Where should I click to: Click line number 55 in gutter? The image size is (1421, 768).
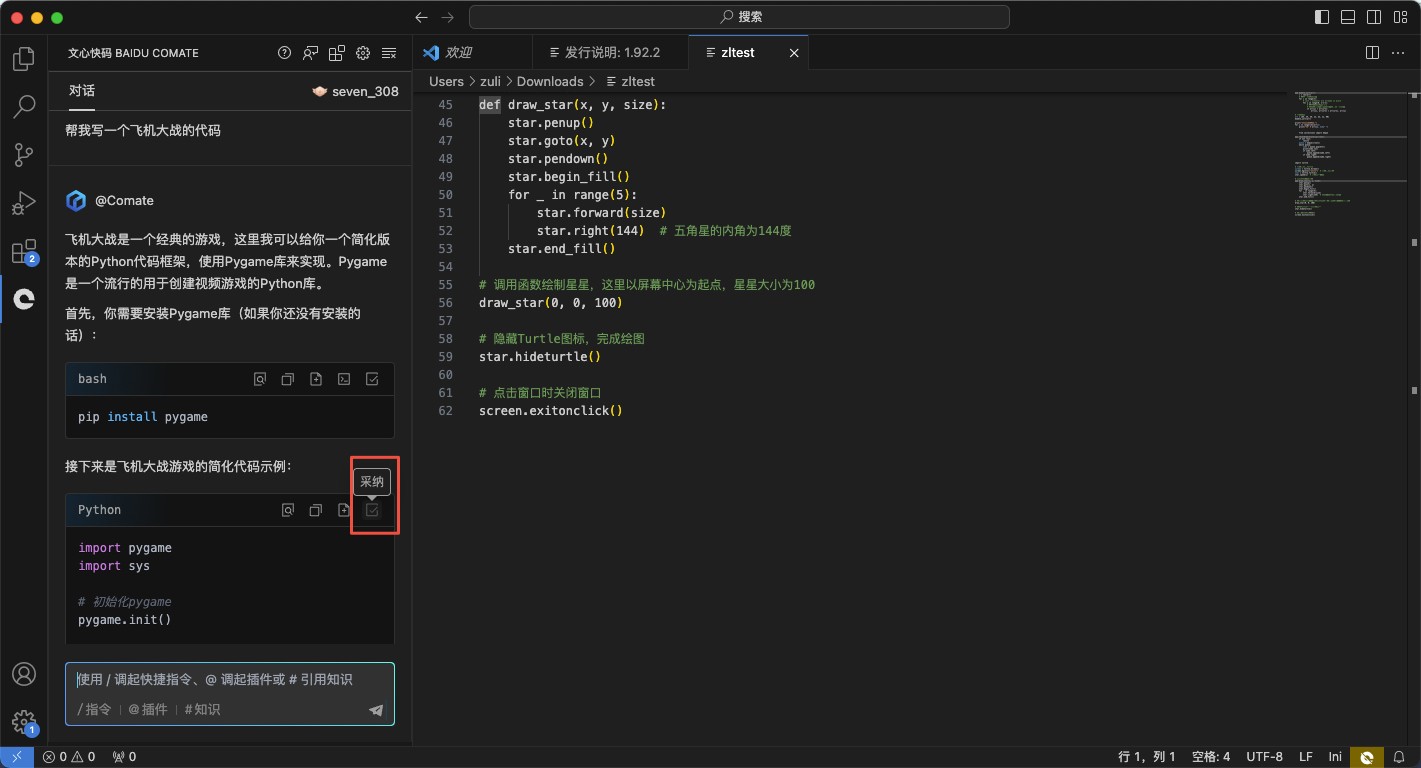[445, 285]
